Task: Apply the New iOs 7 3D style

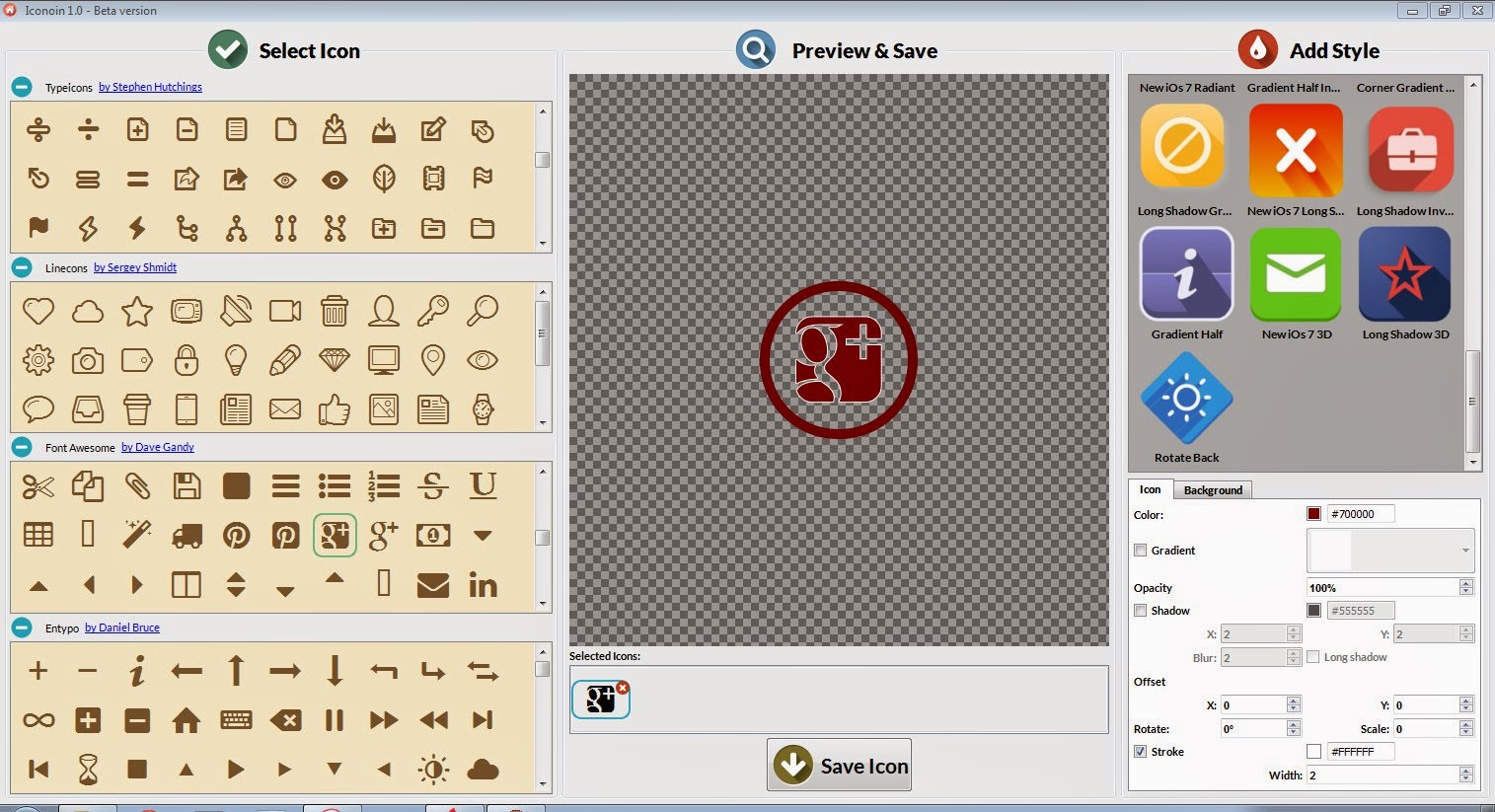Action: 1296,274
